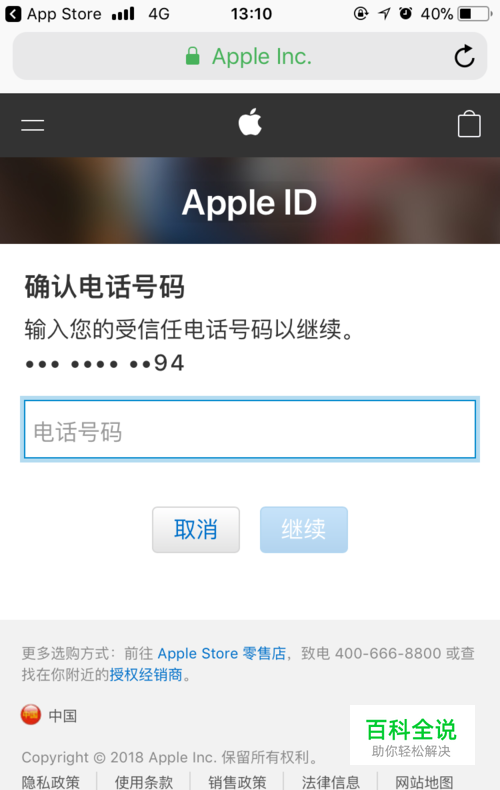Reload the page with refresh icon
500x790 pixels.
pos(464,56)
